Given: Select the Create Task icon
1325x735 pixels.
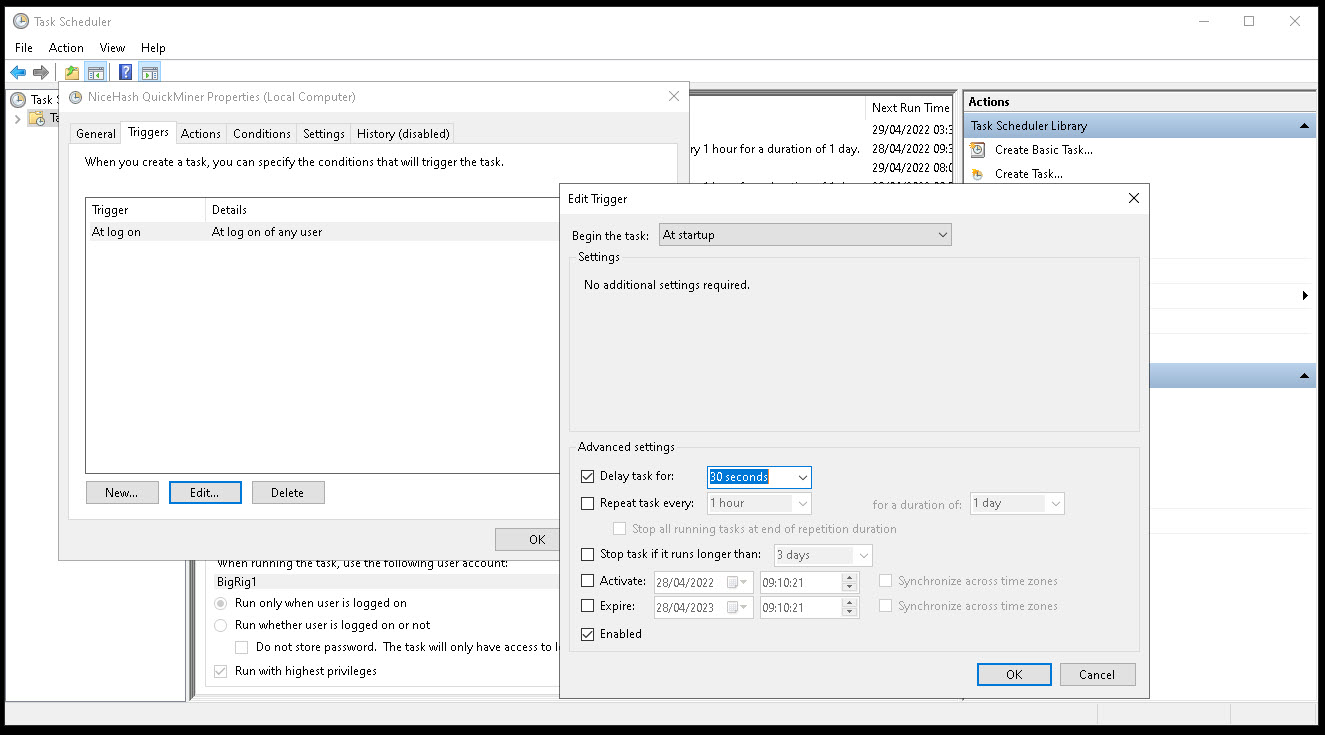Looking at the screenshot, I should 977,173.
